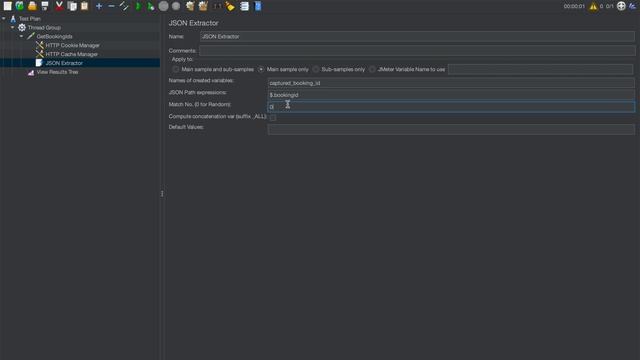Collapse the GetBookingIds sampler node

[x=22, y=36]
